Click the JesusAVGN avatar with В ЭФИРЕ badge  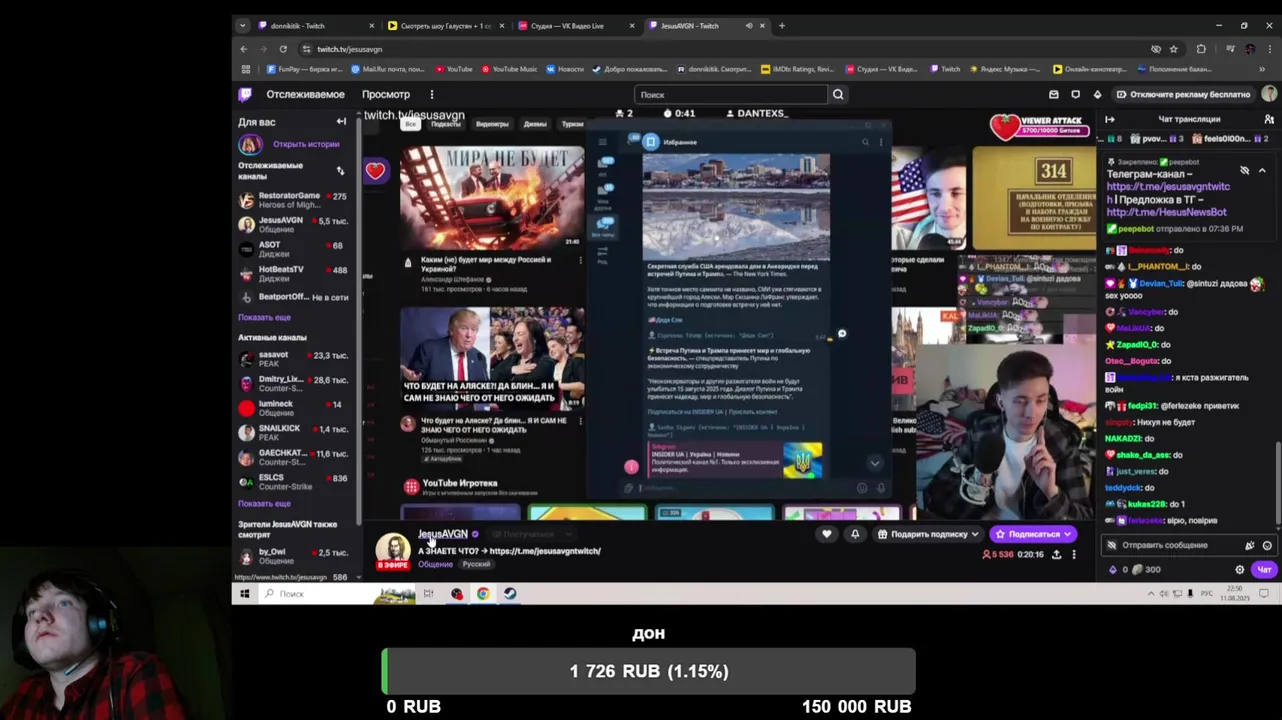click(x=392, y=550)
